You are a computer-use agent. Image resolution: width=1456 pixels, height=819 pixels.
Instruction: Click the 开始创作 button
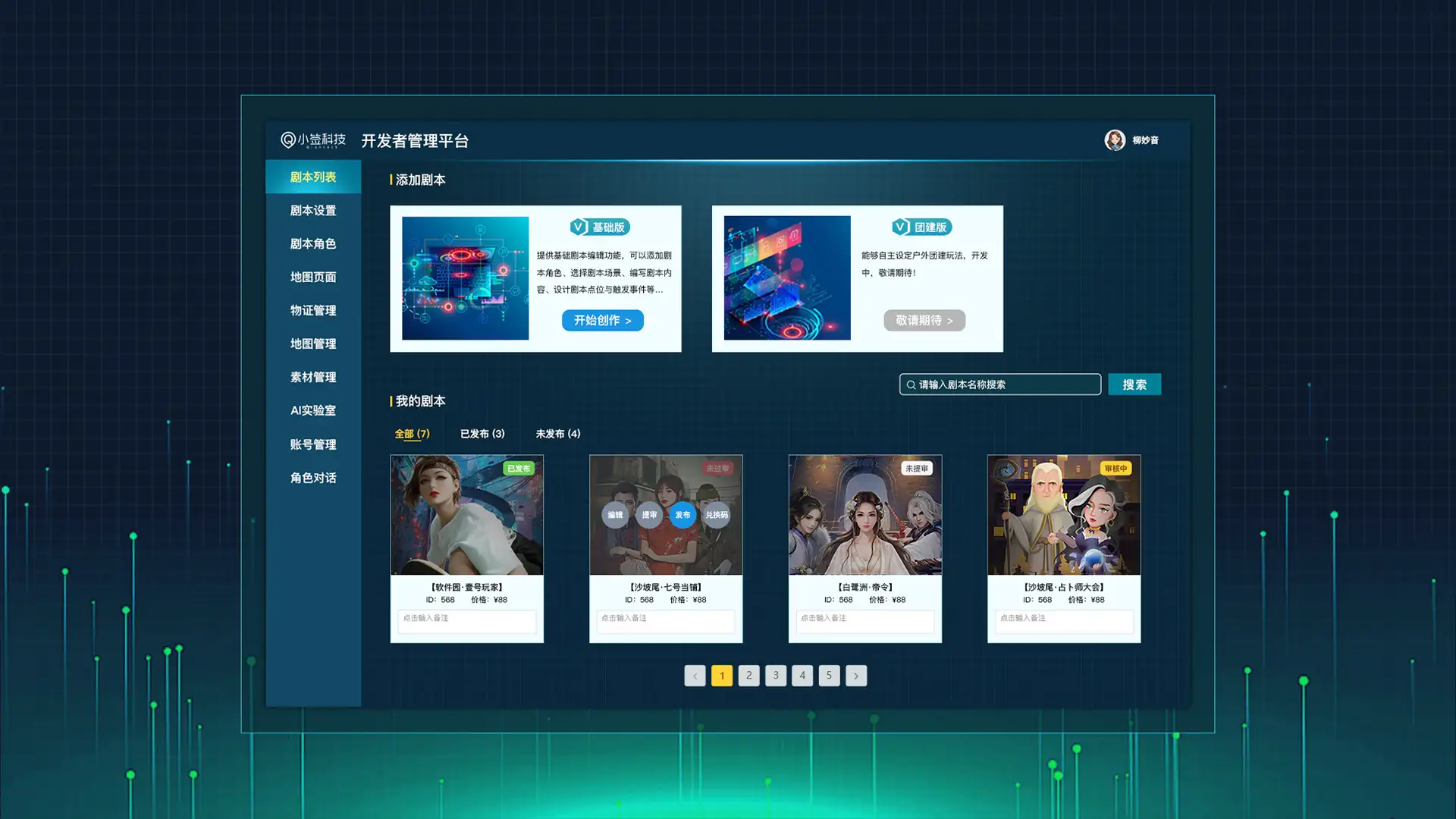pos(603,321)
